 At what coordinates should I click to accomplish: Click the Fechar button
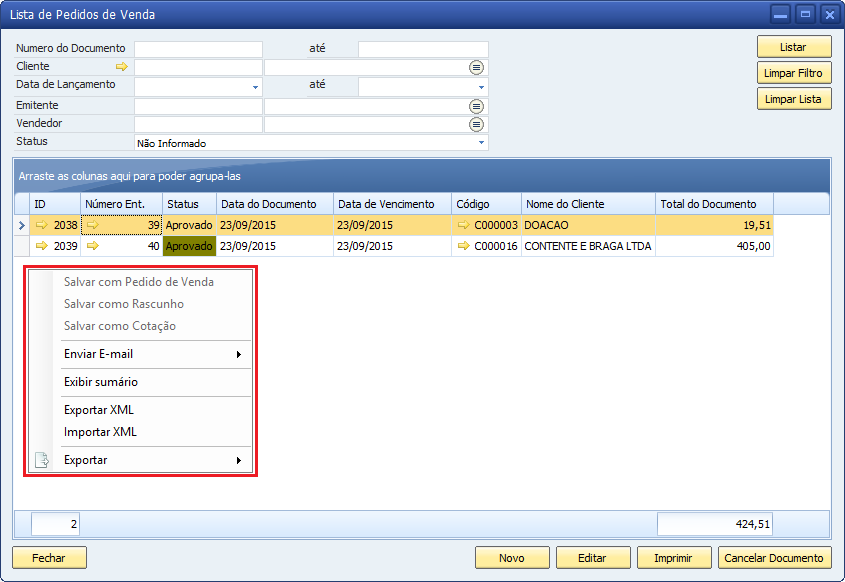(x=49, y=558)
